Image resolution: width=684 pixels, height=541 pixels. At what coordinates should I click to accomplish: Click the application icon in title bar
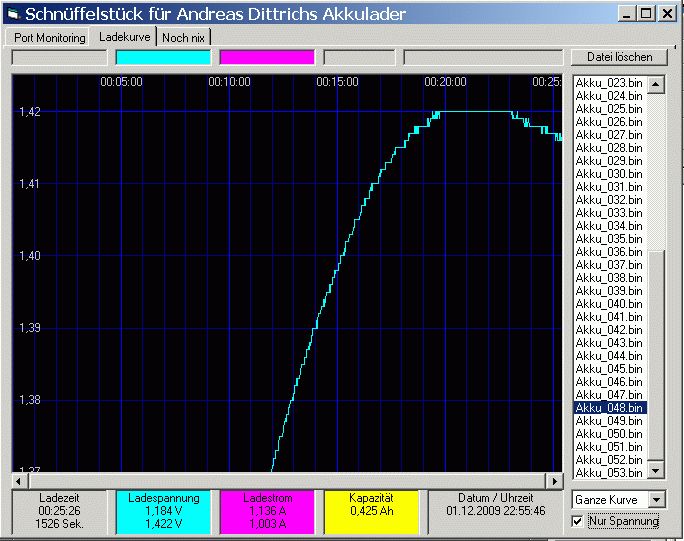point(13,14)
